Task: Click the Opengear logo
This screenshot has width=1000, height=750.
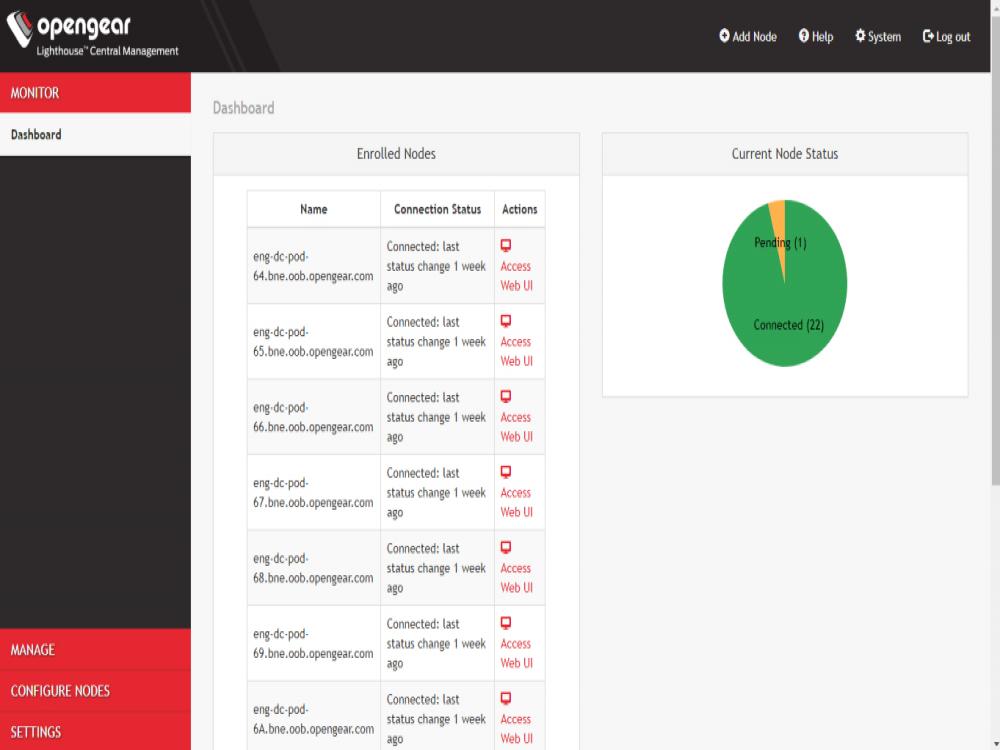Action: 68,29
